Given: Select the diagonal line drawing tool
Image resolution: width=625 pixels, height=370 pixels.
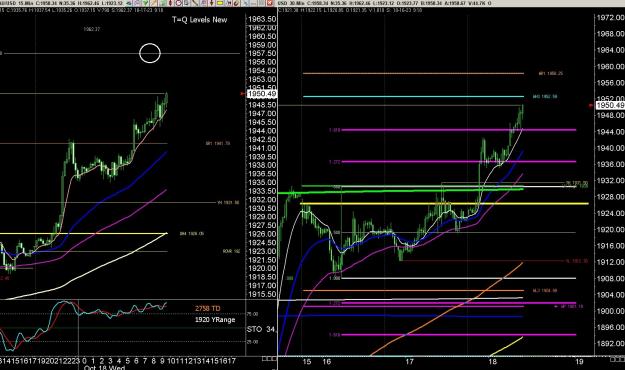Looking at the screenshot, I should pyautogui.click(x=195, y=3).
